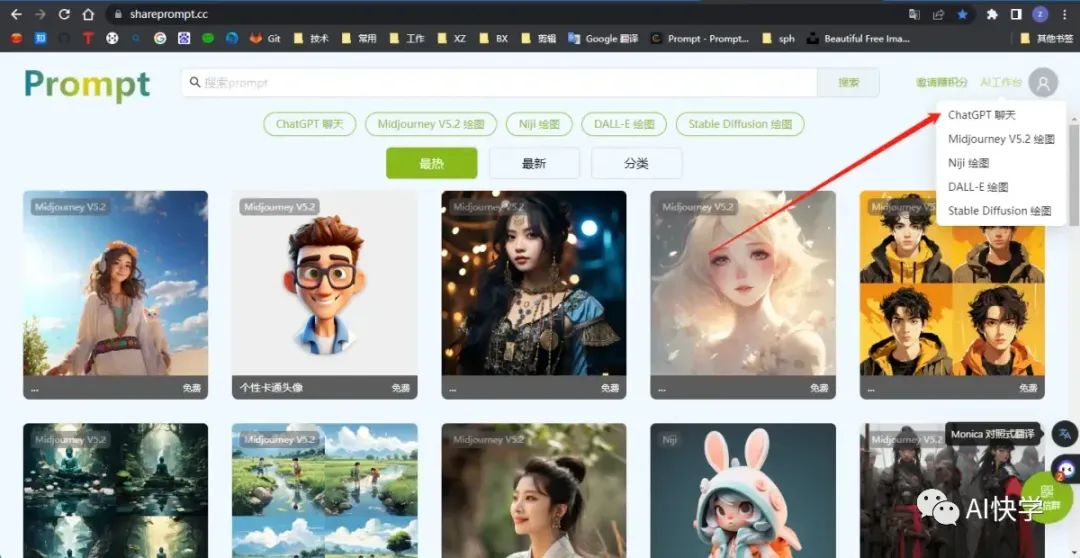
Task: Open the 个性卡通头像 cartoon avatar card
Action: coord(324,295)
